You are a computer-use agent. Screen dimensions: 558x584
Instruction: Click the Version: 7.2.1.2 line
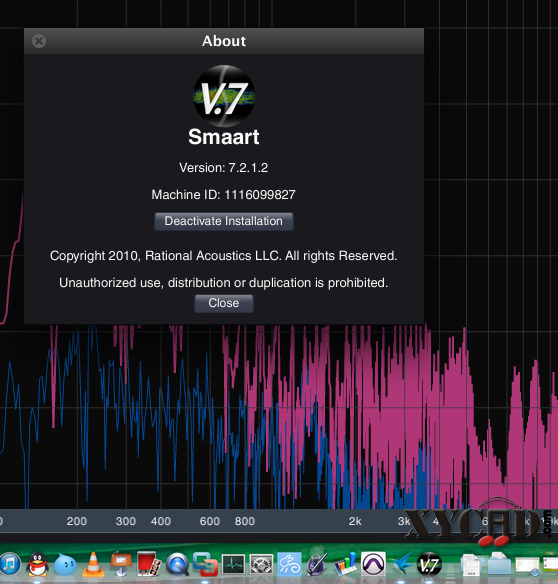coord(224,168)
